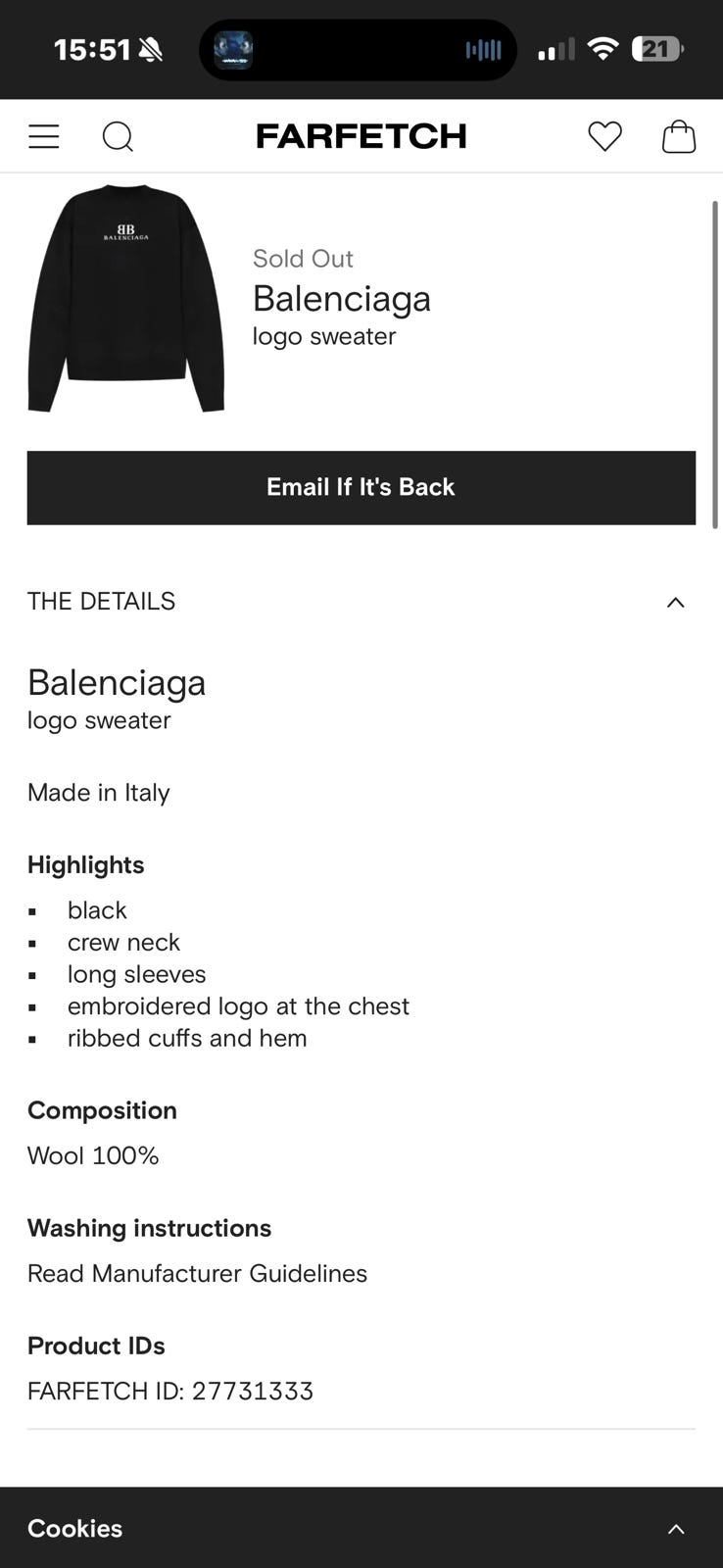Click the FARFETCH logo in the header

tap(361, 136)
